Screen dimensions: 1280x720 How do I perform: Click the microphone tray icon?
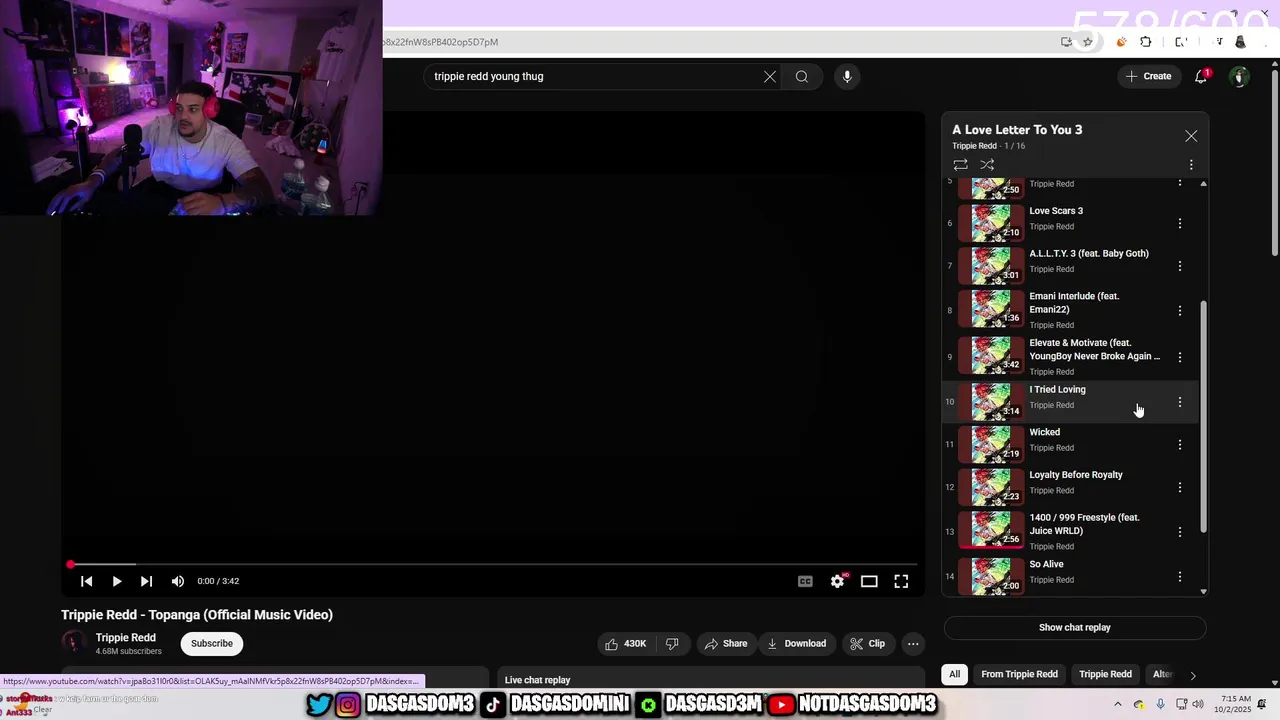pyautogui.click(x=1160, y=704)
